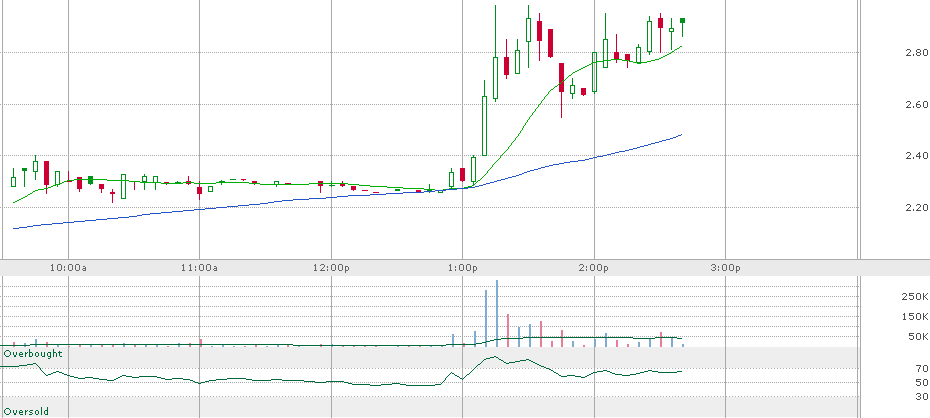Select the 11:00a time label

[199, 267]
